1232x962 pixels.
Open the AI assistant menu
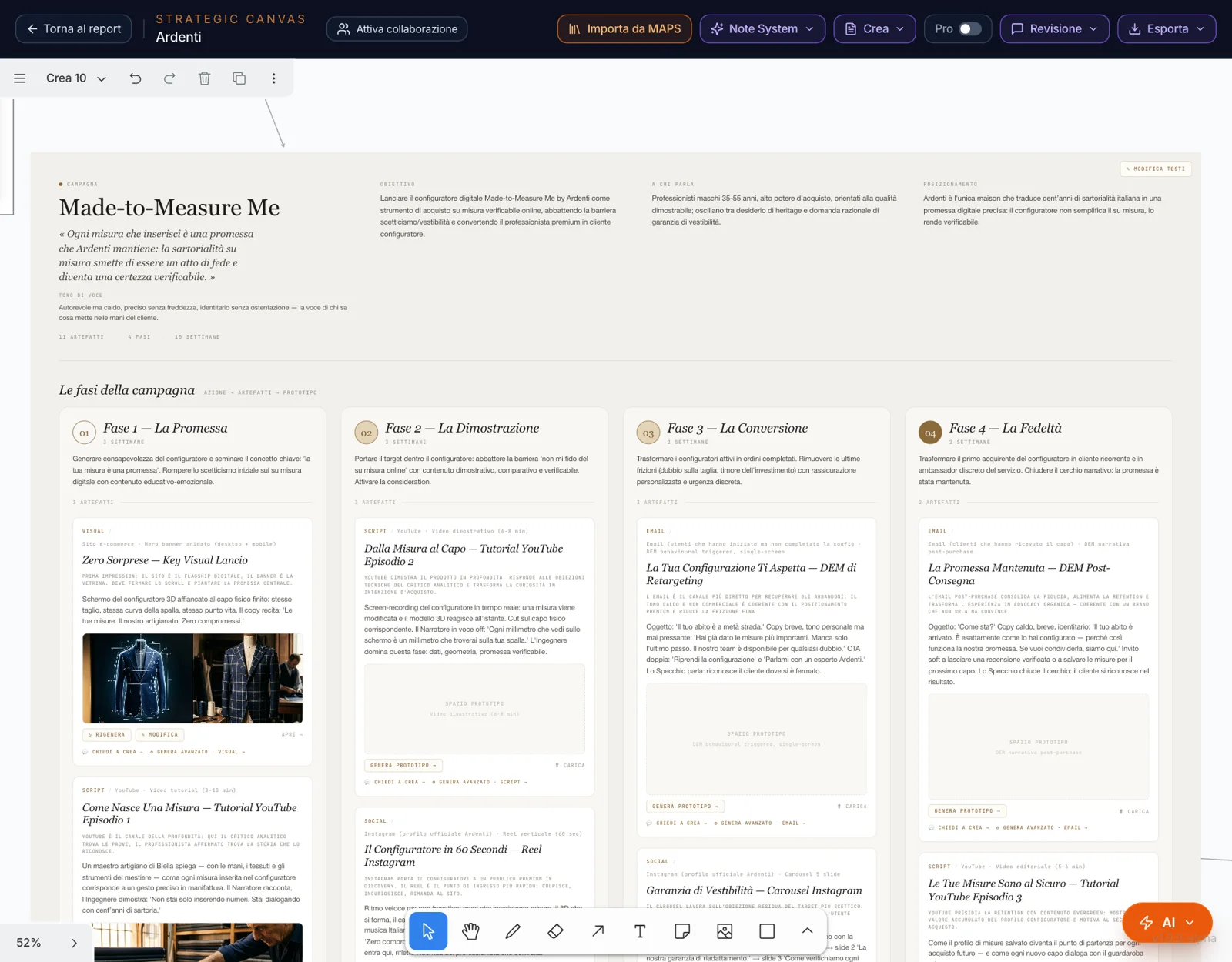pyautogui.click(x=1167, y=923)
